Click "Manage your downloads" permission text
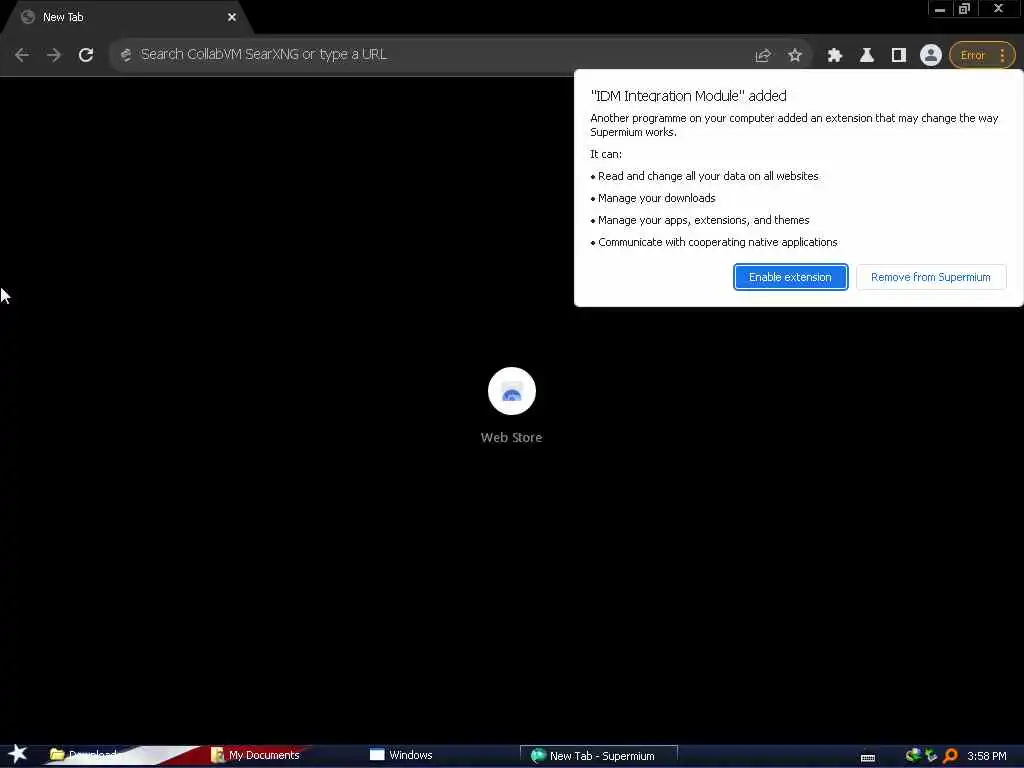 tap(656, 198)
